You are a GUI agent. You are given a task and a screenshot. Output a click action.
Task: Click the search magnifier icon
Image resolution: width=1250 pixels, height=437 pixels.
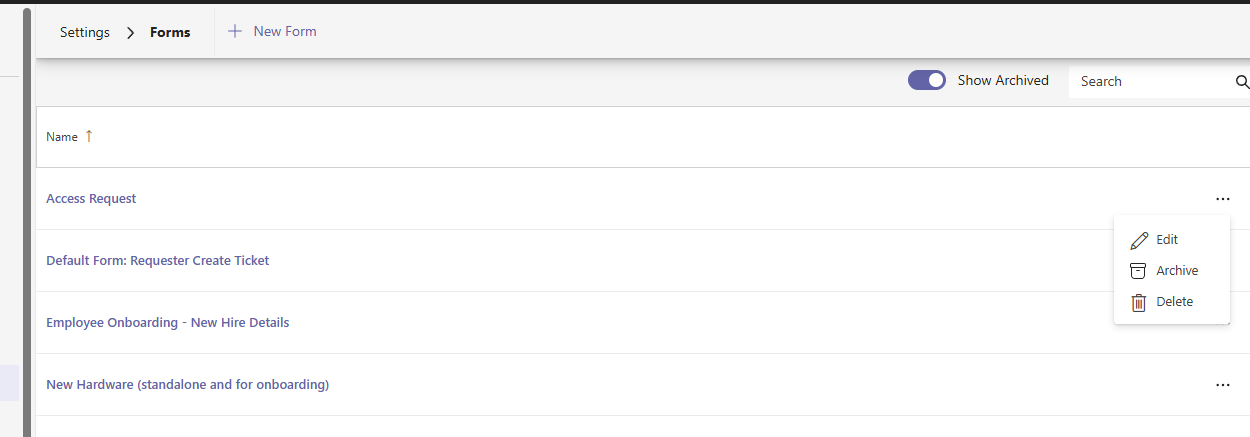coord(1242,81)
